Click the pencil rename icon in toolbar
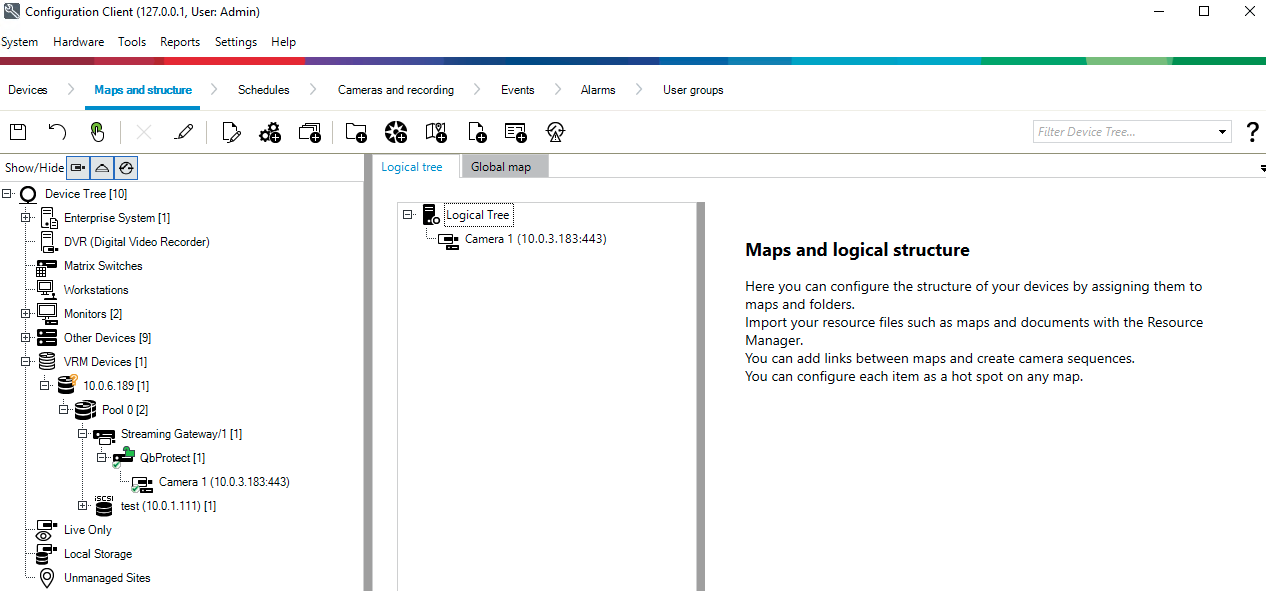This screenshot has width=1266, height=591. (183, 132)
